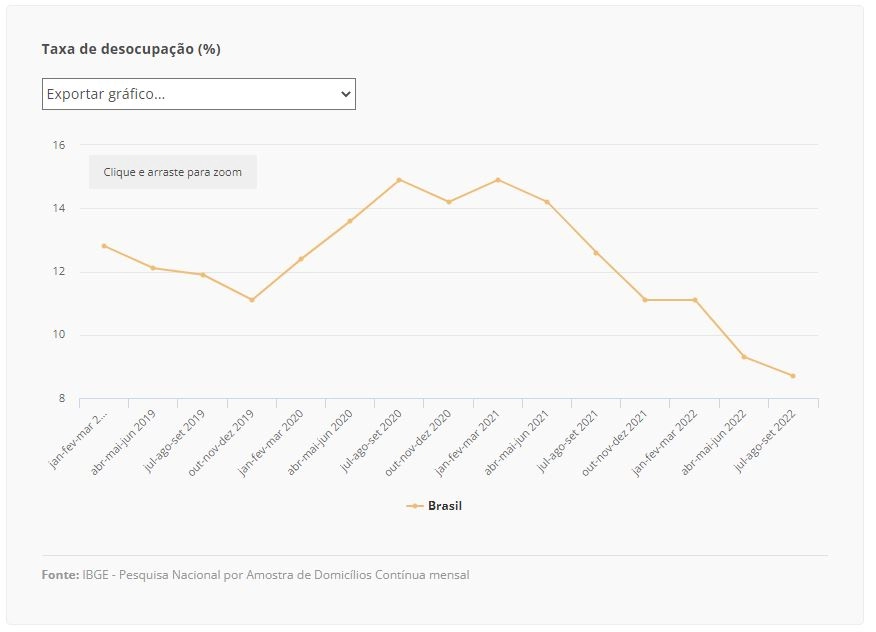876x632 pixels.
Task: Click the abr-mai-jun 2020 data point
Action: tap(350, 221)
